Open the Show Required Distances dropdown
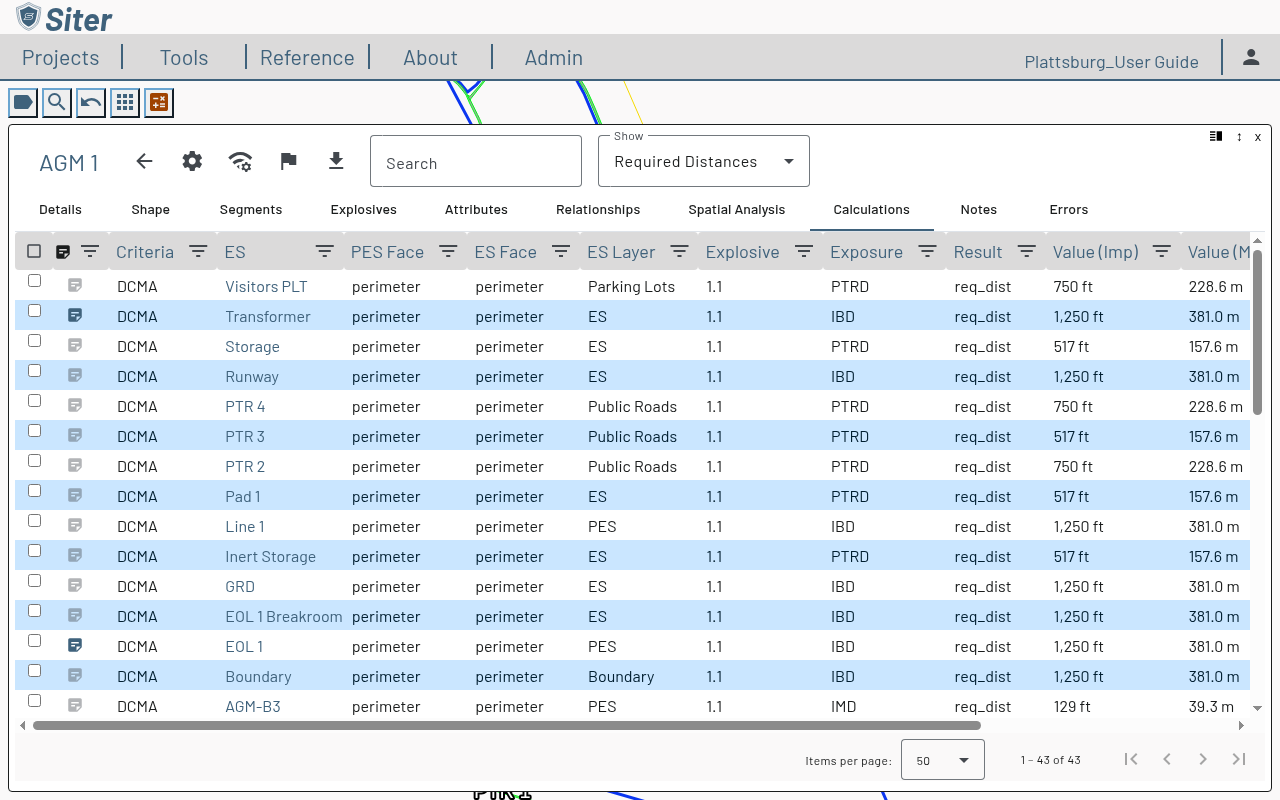 pyautogui.click(x=704, y=161)
